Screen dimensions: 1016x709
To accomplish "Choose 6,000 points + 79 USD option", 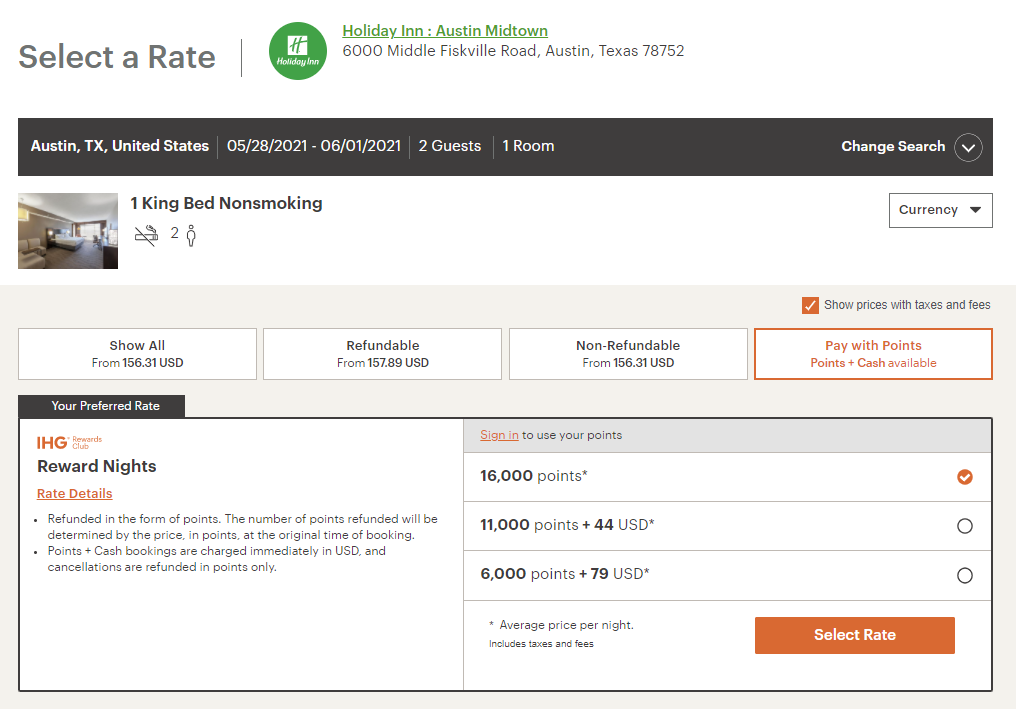I will (965, 575).
